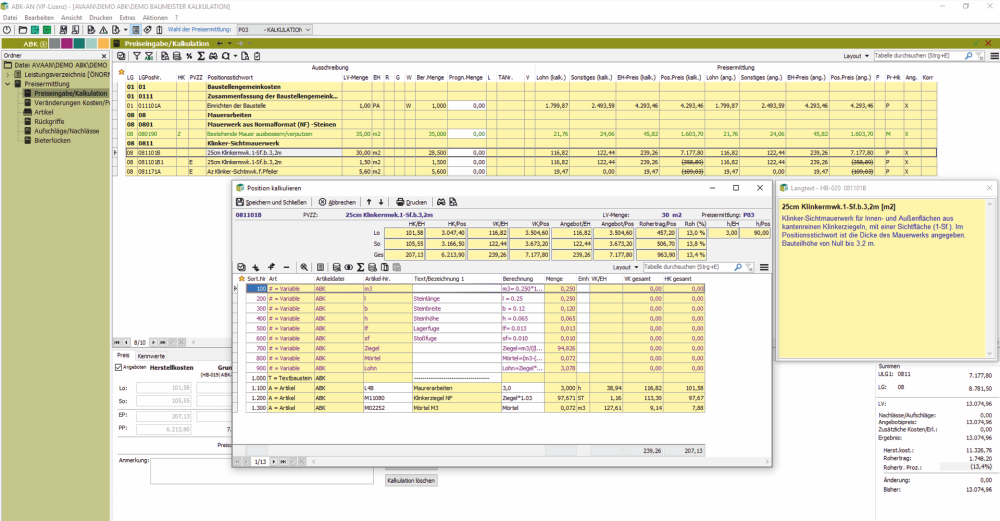Click the Abbrechen button
The image size is (1000, 521).
[337, 202]
